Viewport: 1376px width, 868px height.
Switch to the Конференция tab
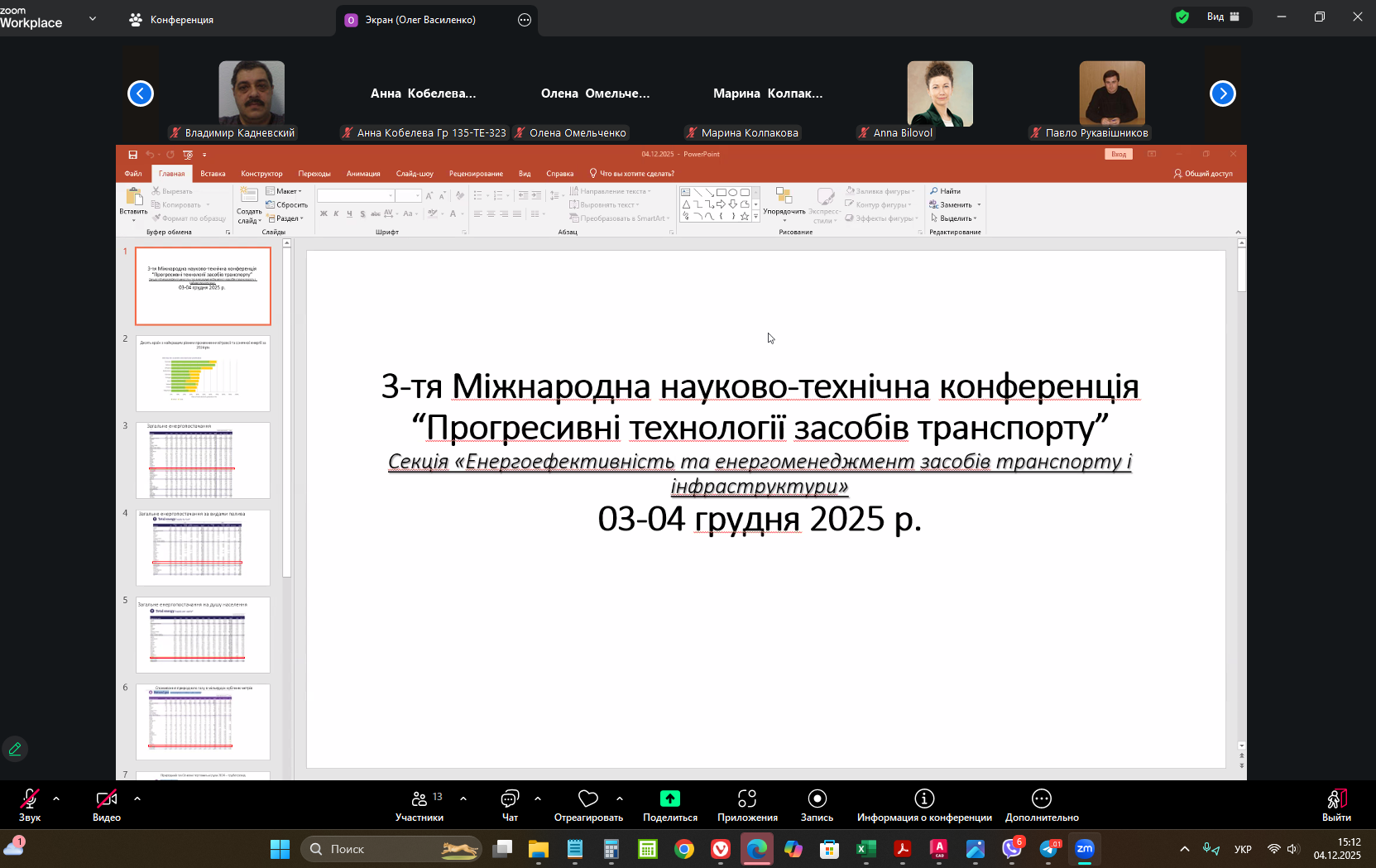(172, 19)
